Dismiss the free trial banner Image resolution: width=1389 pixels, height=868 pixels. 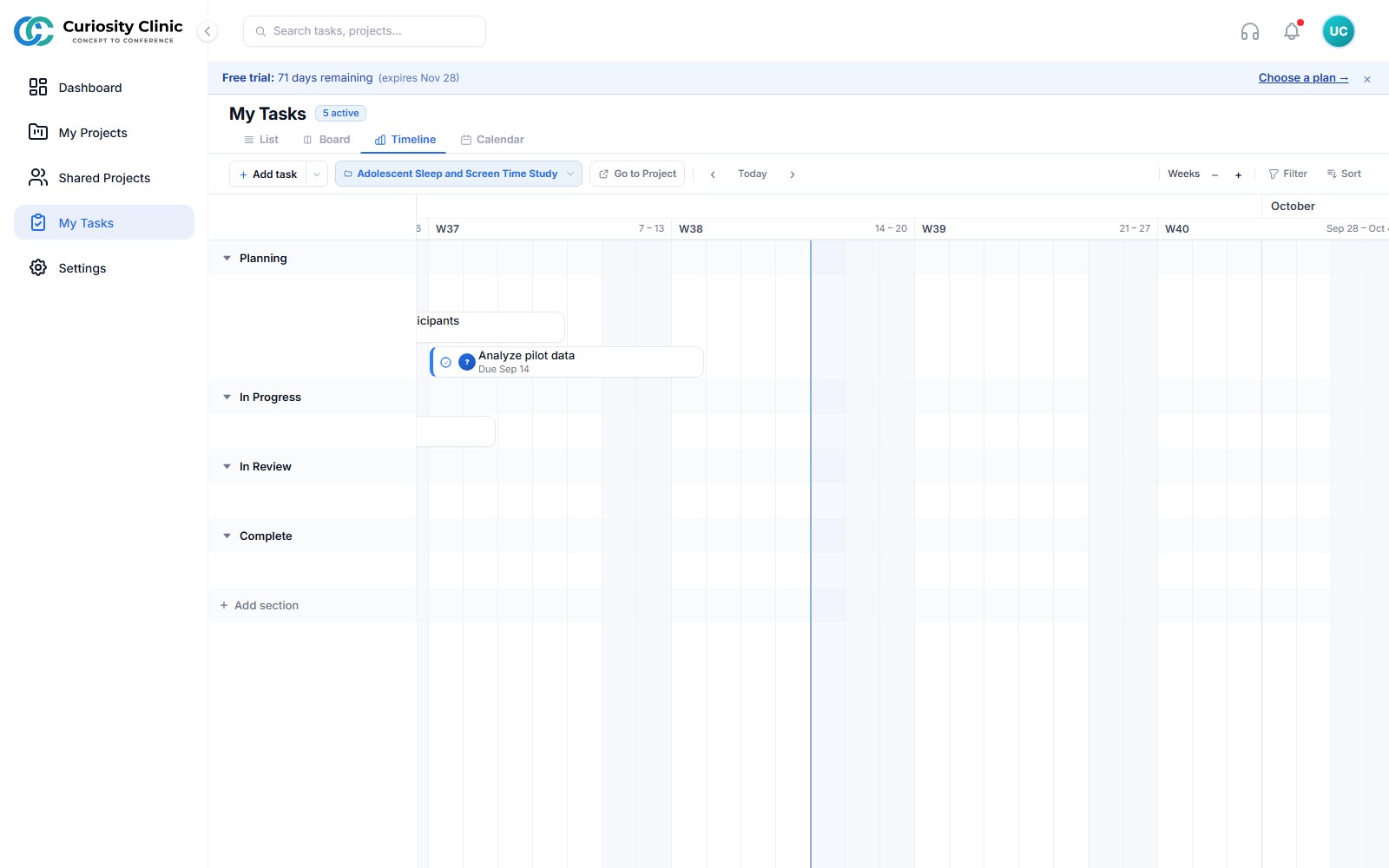coord(1367,79)
